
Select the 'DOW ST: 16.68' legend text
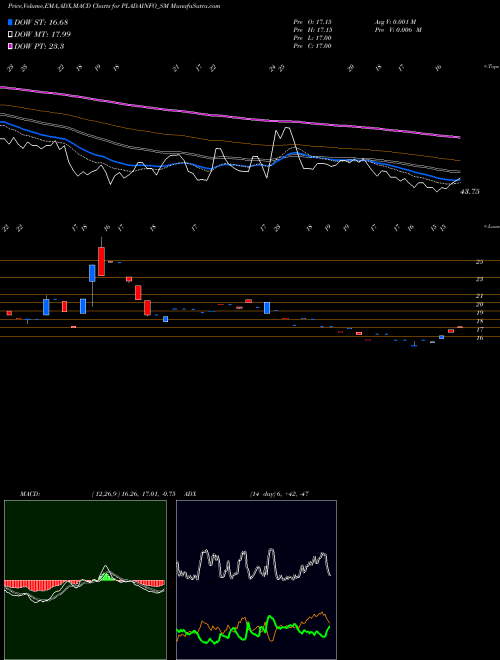[41, 22]
